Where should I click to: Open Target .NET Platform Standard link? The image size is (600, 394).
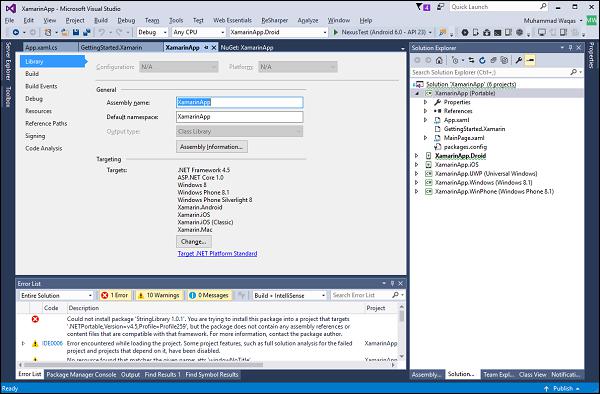point(217,253)
